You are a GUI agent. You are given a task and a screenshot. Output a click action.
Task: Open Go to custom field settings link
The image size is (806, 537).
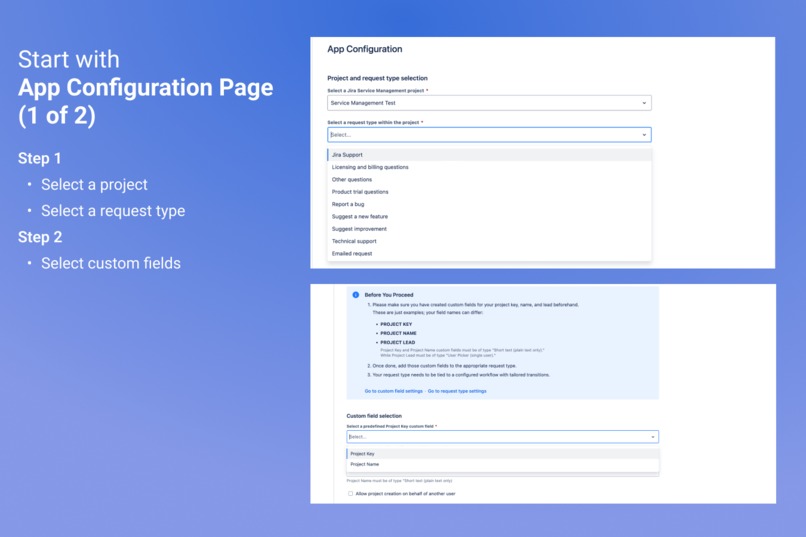pos(393,391)
